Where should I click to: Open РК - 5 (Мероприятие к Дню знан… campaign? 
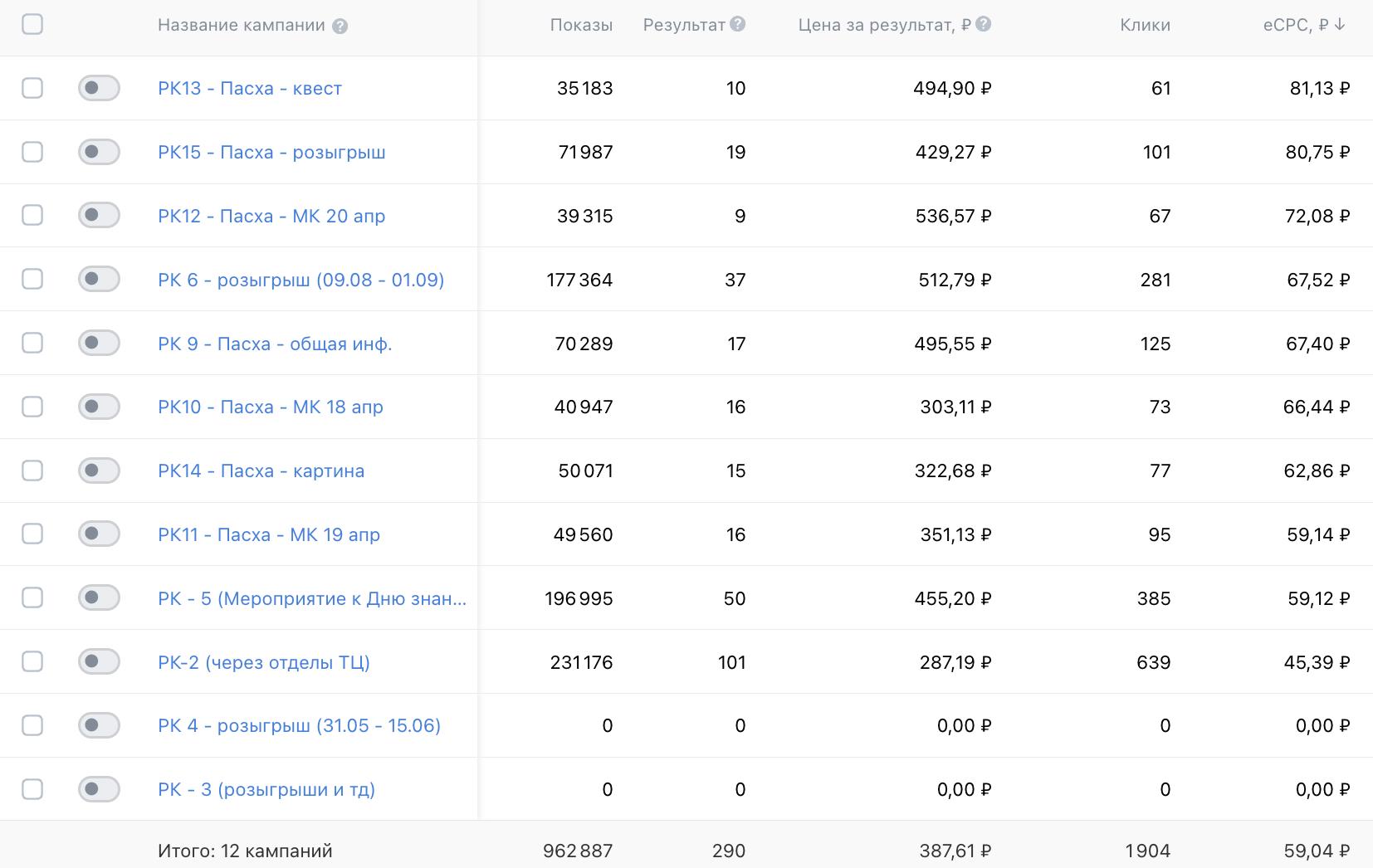tap(311, 598)
